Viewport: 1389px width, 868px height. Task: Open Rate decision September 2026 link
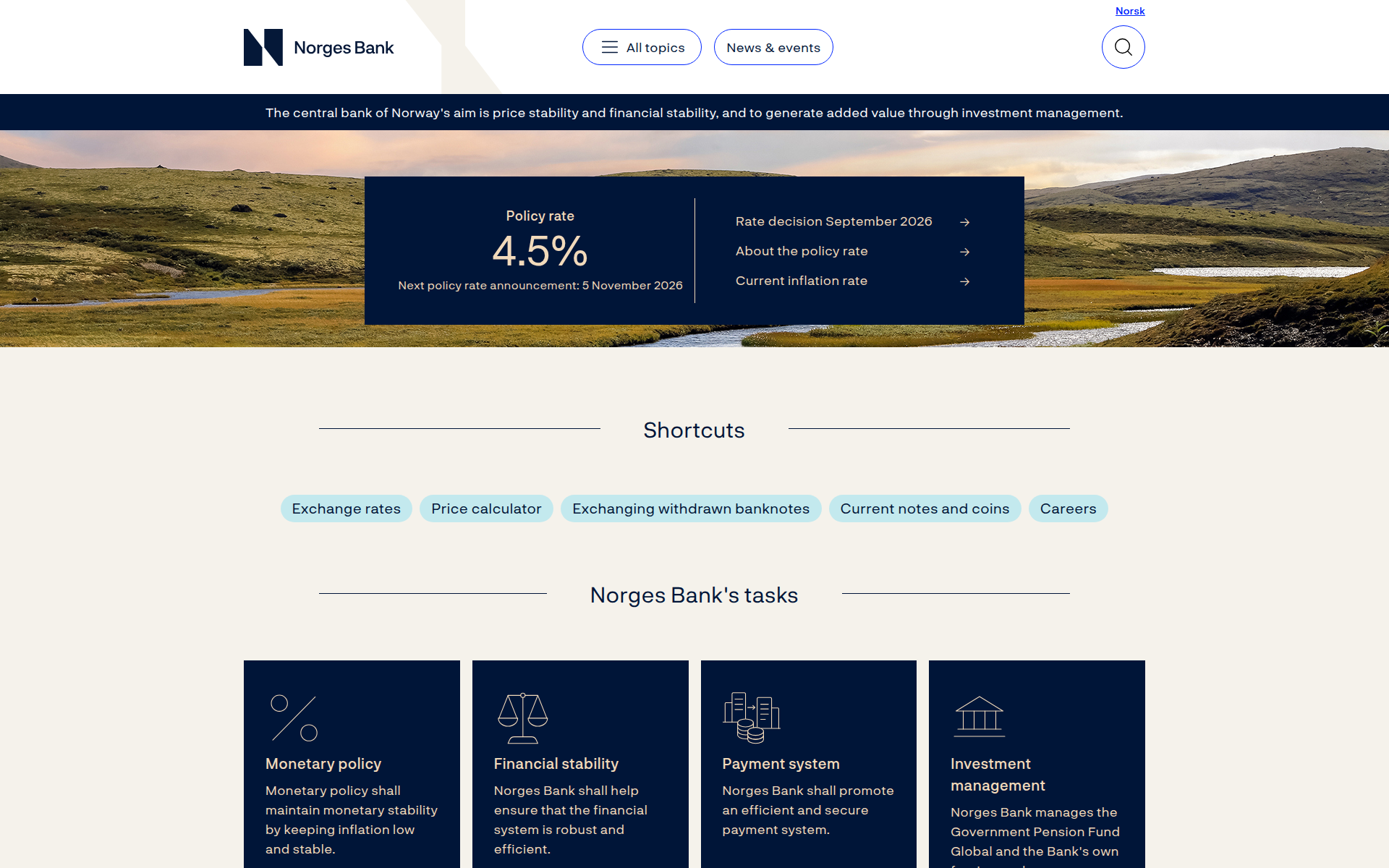(833, 221)
